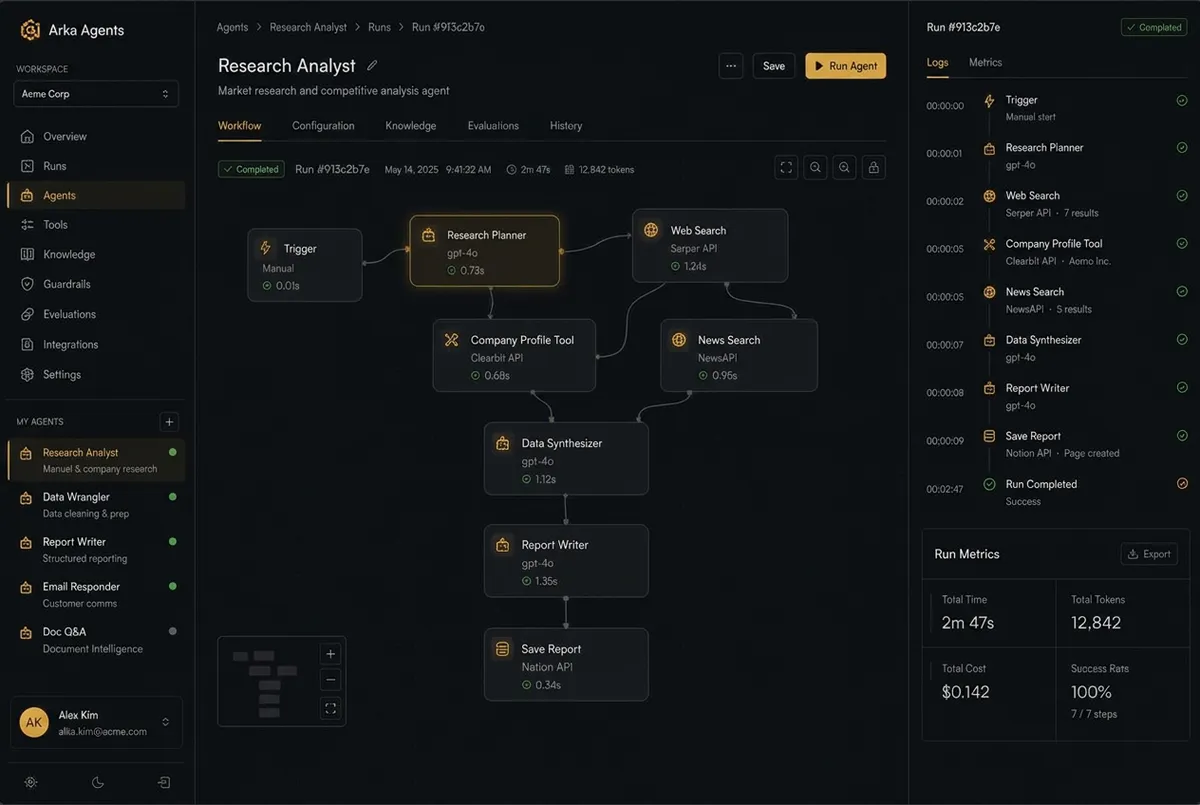Click the bottom-left theme settings icon
Viewport: 1200px width, 805px height.
point(31,782)
